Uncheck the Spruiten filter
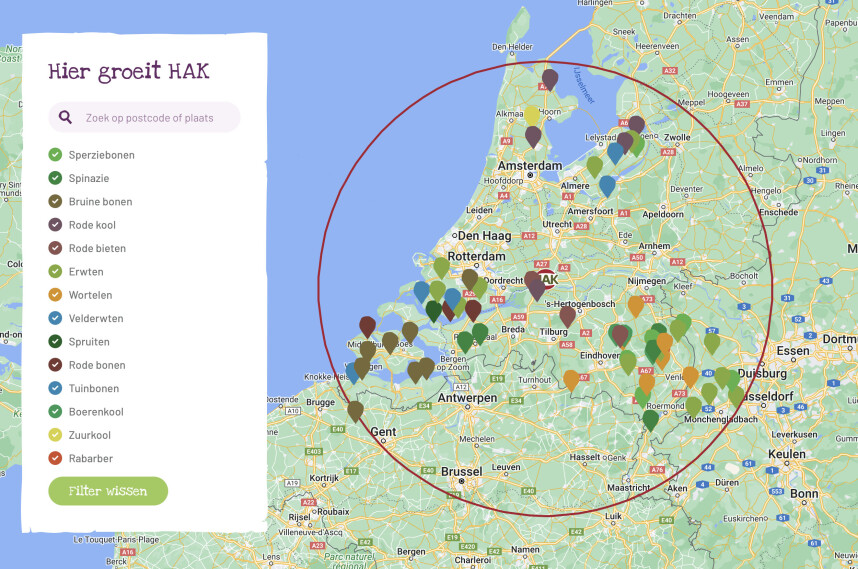858x569 pixels. coord(55,341)
